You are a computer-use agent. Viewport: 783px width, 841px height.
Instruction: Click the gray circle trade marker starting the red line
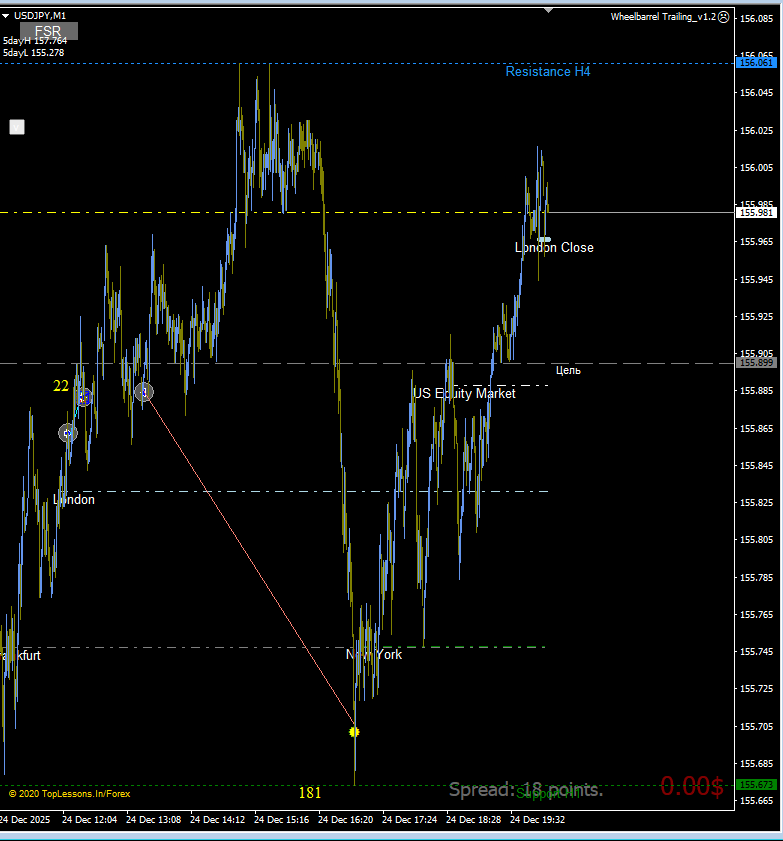(x=144, y=392)
